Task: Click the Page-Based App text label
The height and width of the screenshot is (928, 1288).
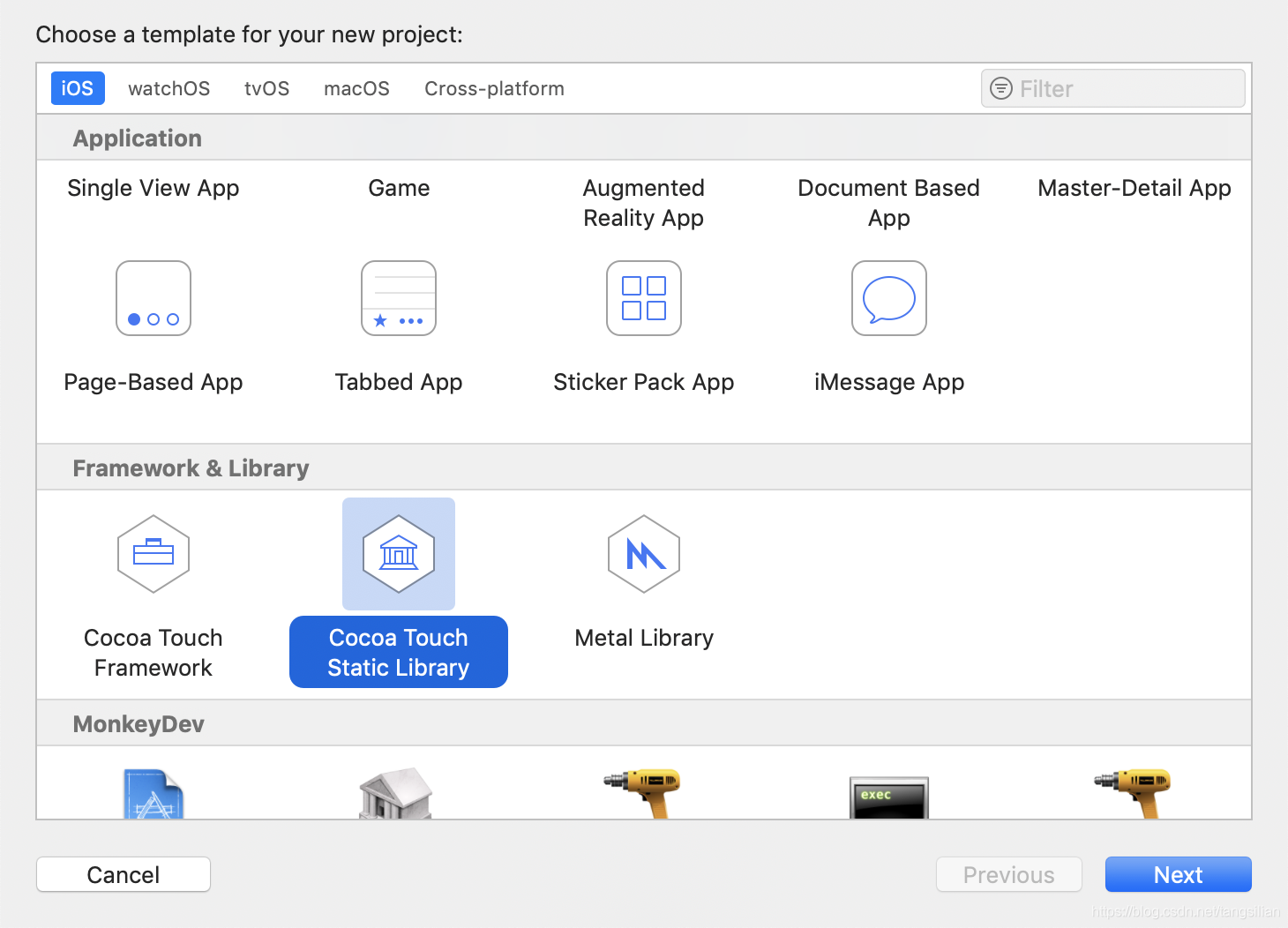Action: [154, 382]
